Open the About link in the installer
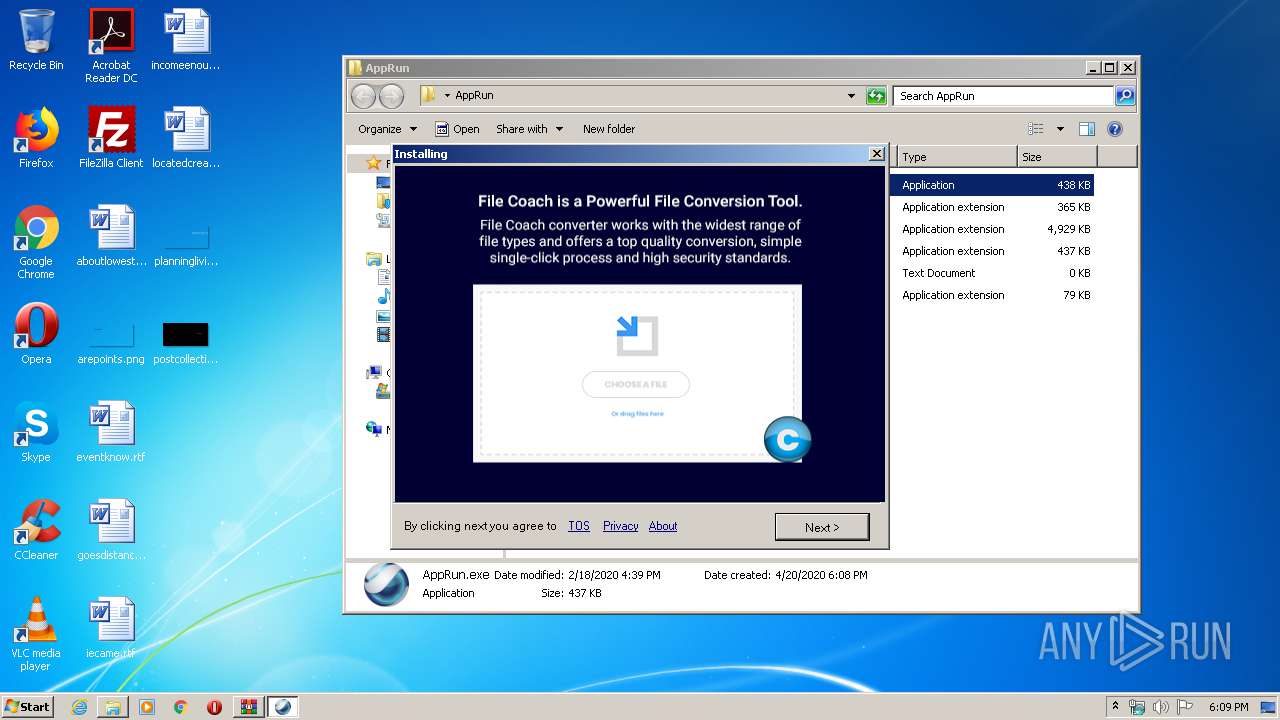Screen dimensions: 1280x720 click(663, 526)
